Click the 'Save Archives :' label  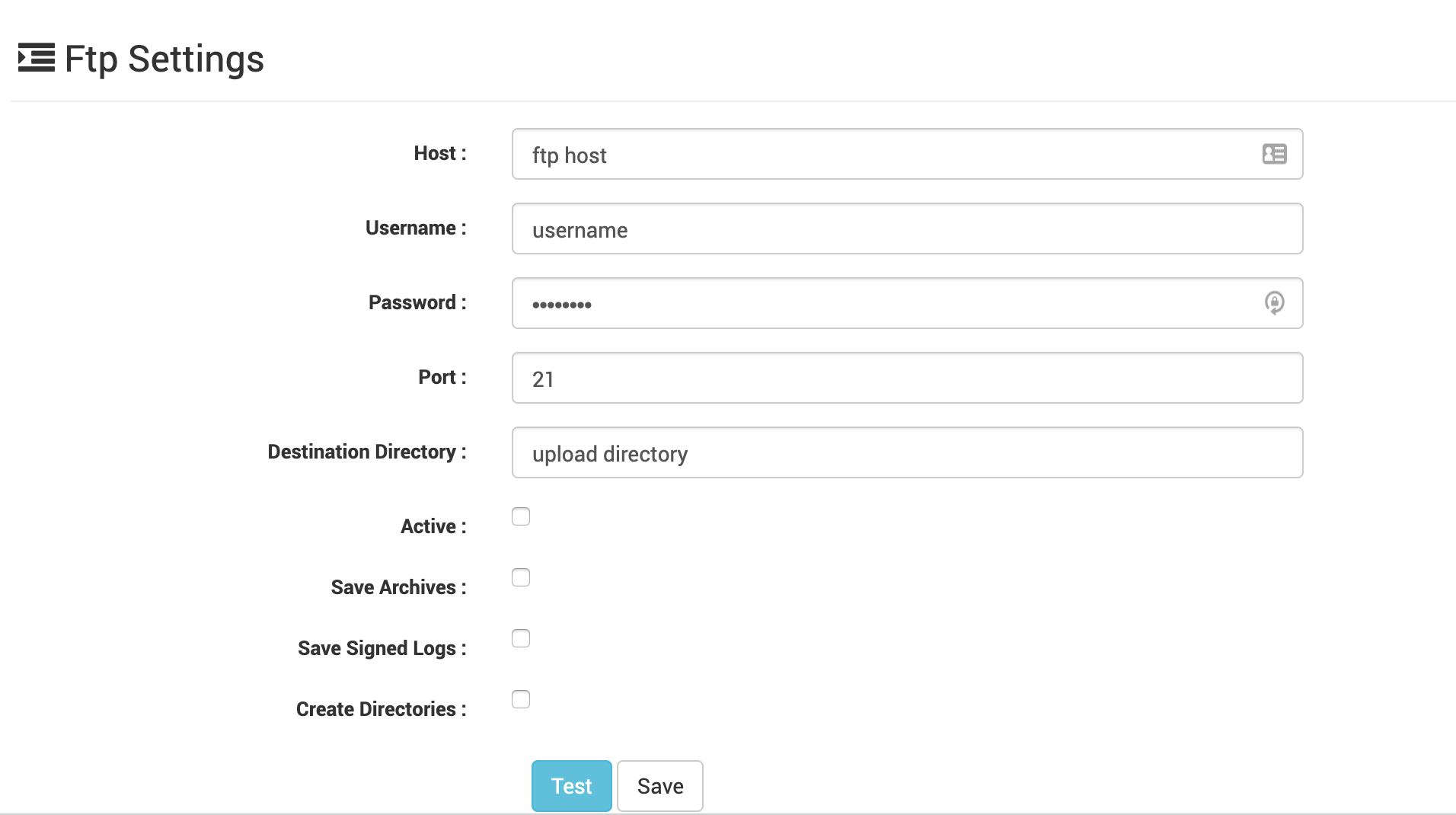click(x=398, y=587)
